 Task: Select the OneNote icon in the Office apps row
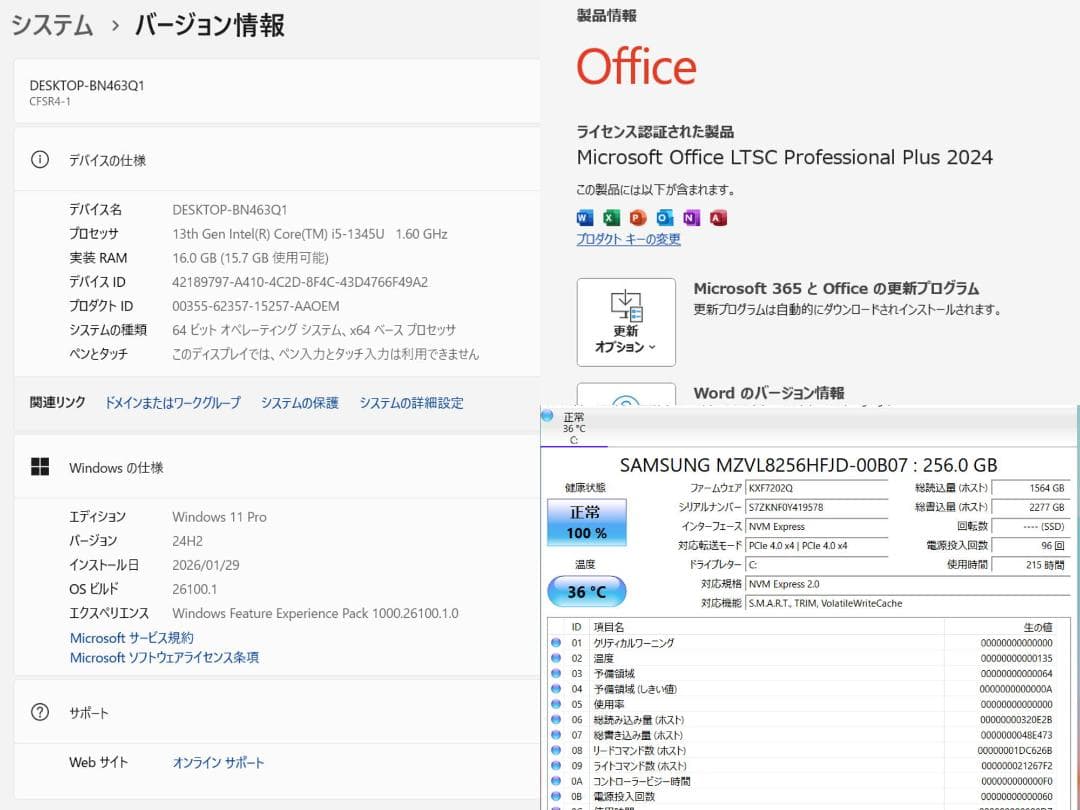[691, 217]
